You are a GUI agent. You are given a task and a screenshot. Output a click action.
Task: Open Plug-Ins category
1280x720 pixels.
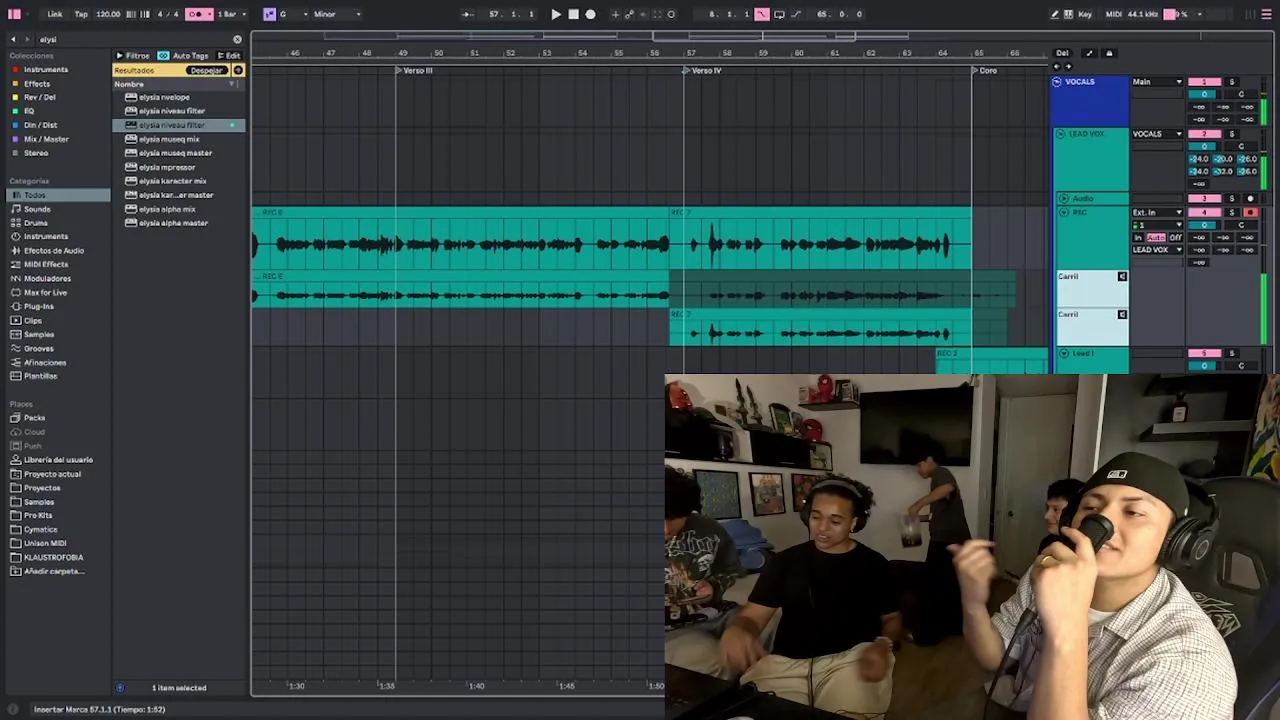[x=39, y=306]
